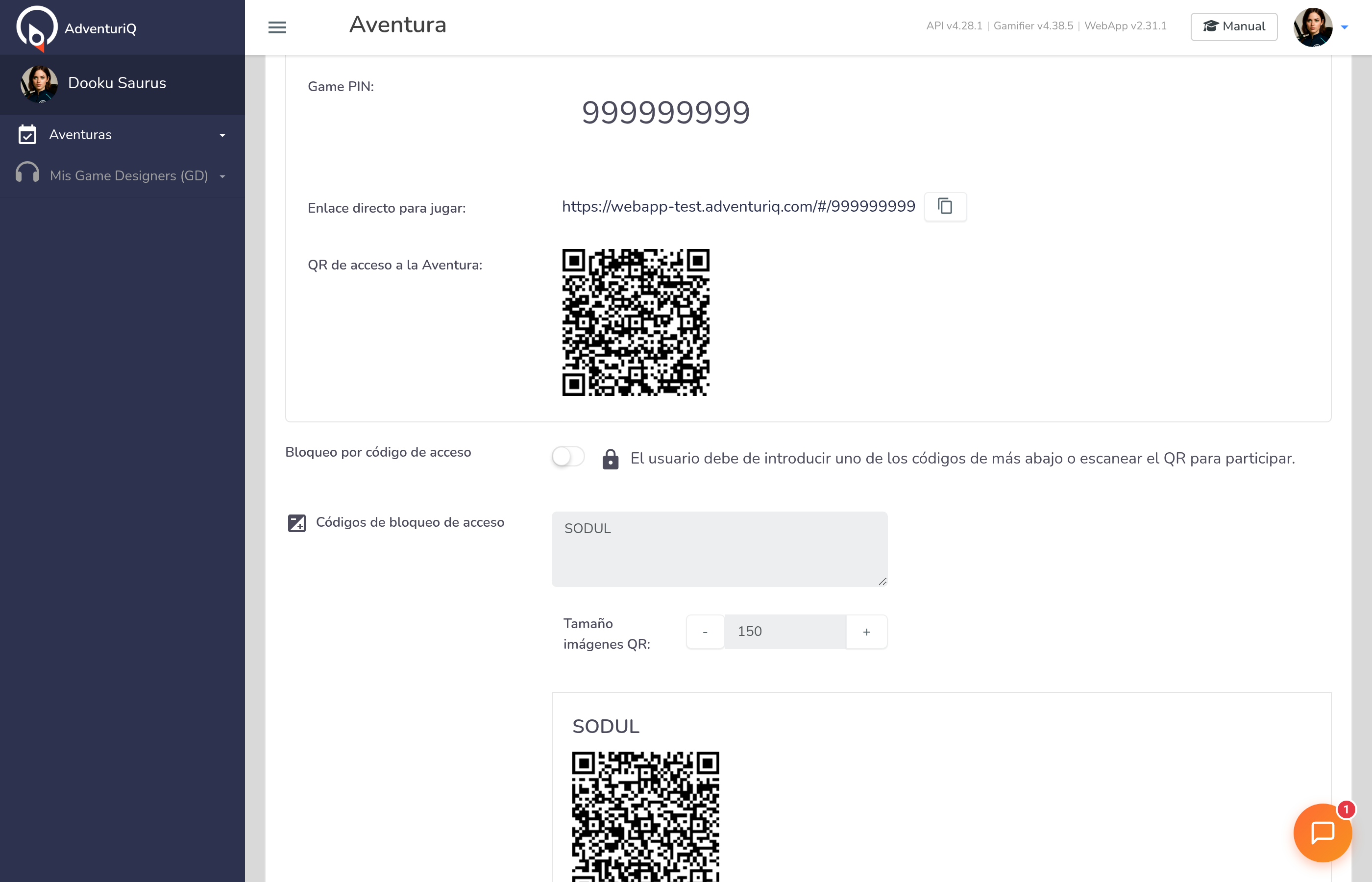This screenshot has height=882, width=1372.
Task: Click the Aventuras calendar icon
Action: 27,135
